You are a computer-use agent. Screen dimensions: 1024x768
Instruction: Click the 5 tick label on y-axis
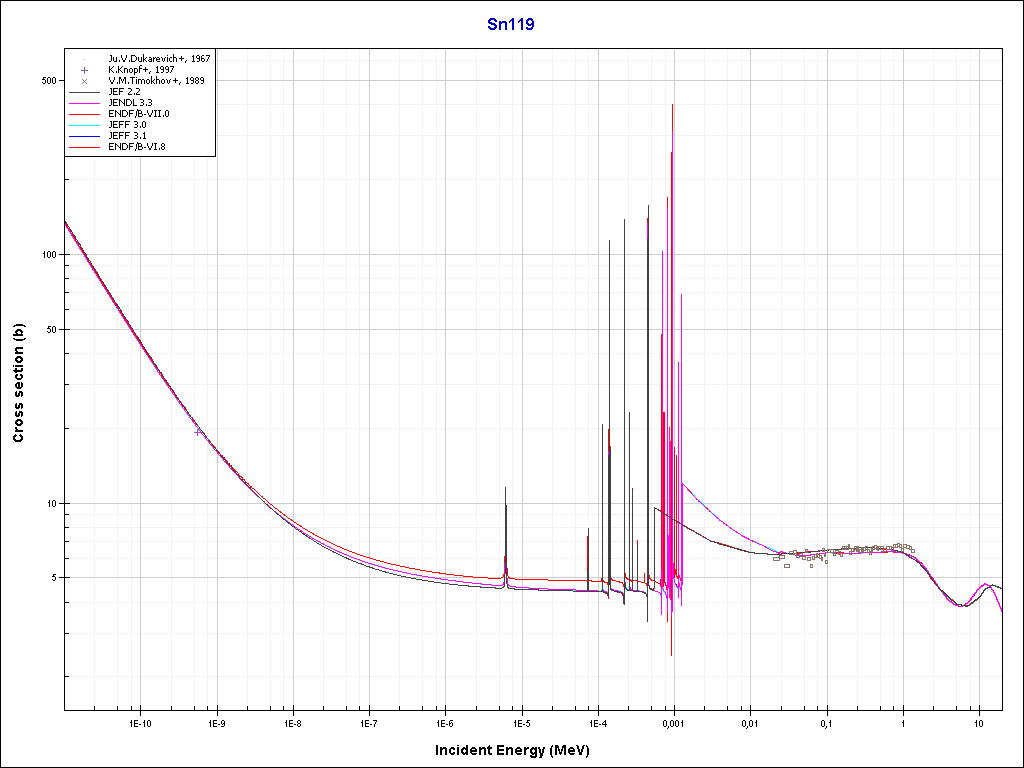[x=52, y=578]
